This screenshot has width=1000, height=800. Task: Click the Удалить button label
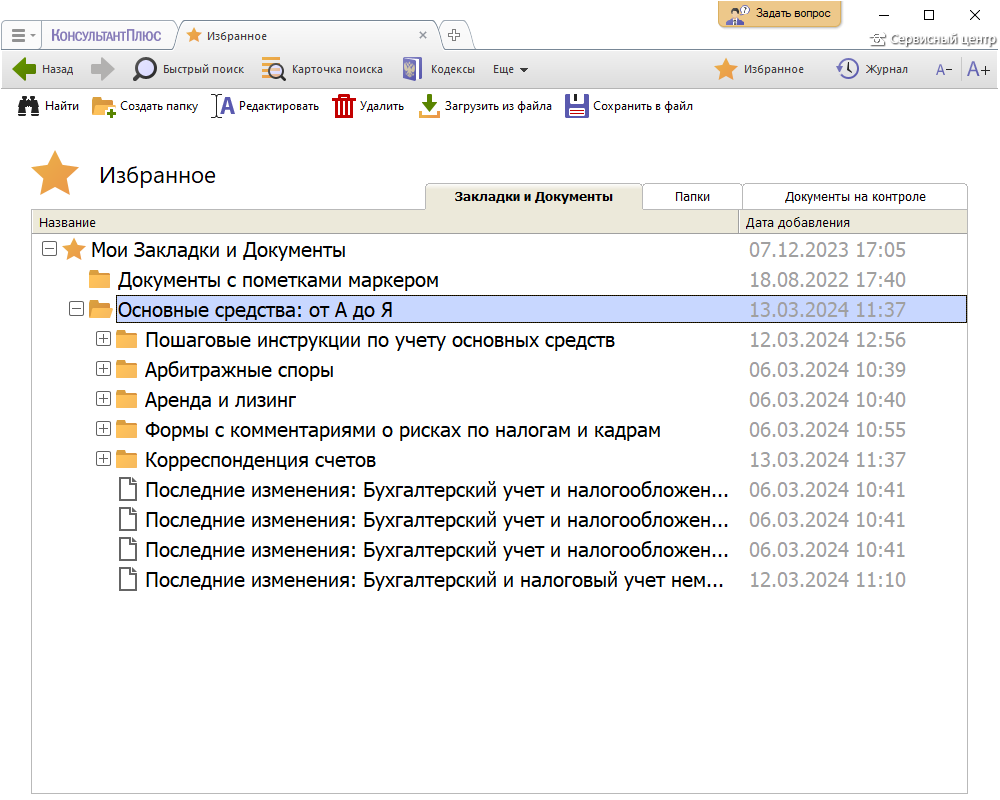(x=381, y=106)
